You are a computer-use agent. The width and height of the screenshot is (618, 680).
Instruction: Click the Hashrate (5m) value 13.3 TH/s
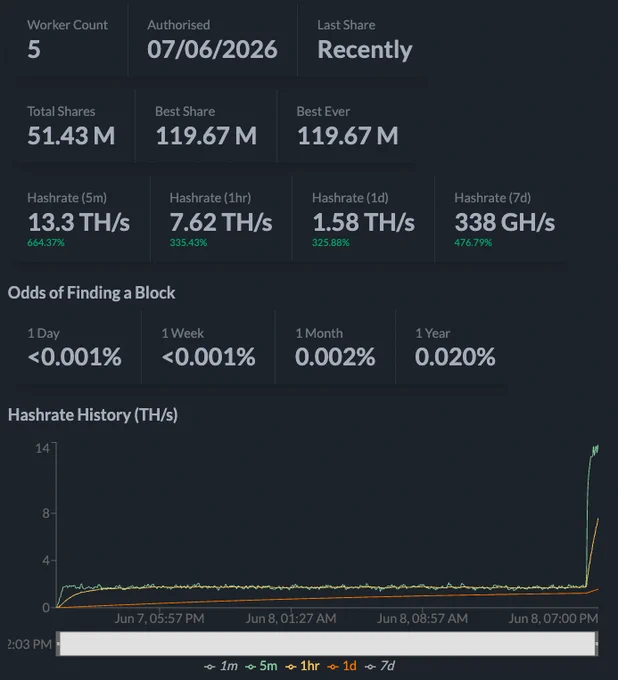[78, 222]
